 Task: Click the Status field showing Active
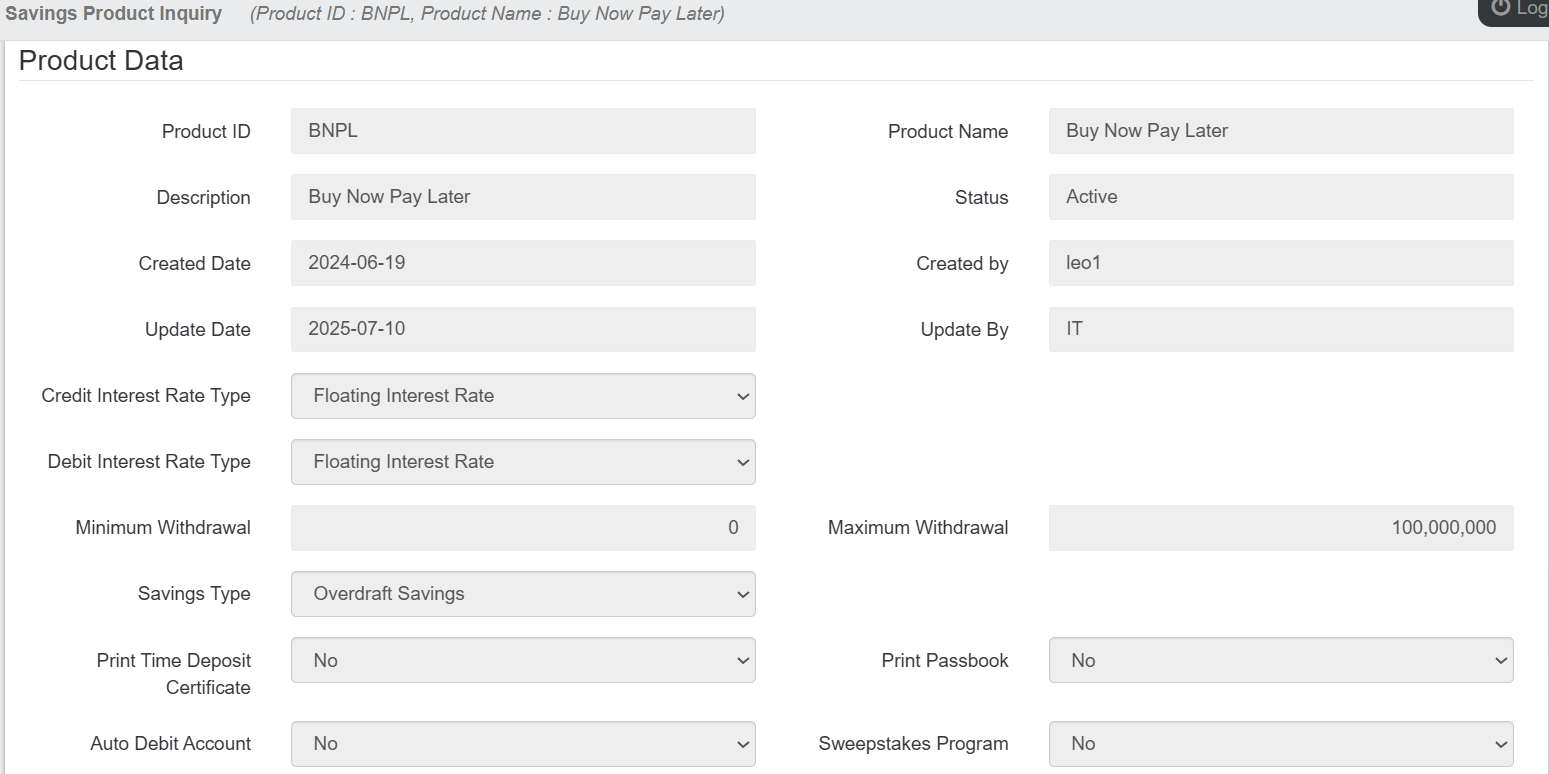(1280, 197)
